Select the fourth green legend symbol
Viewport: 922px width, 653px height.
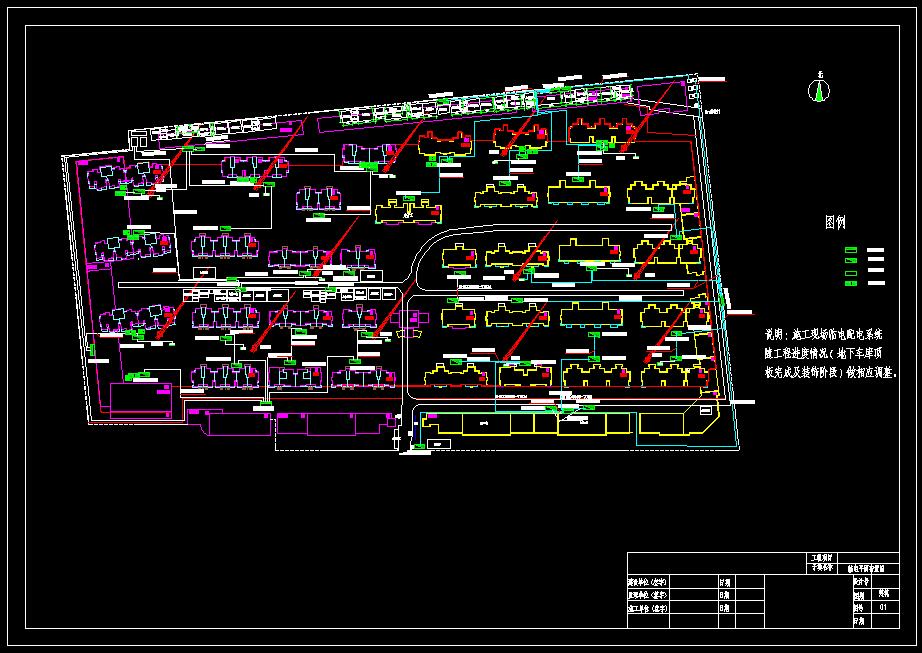pos(851,284)
